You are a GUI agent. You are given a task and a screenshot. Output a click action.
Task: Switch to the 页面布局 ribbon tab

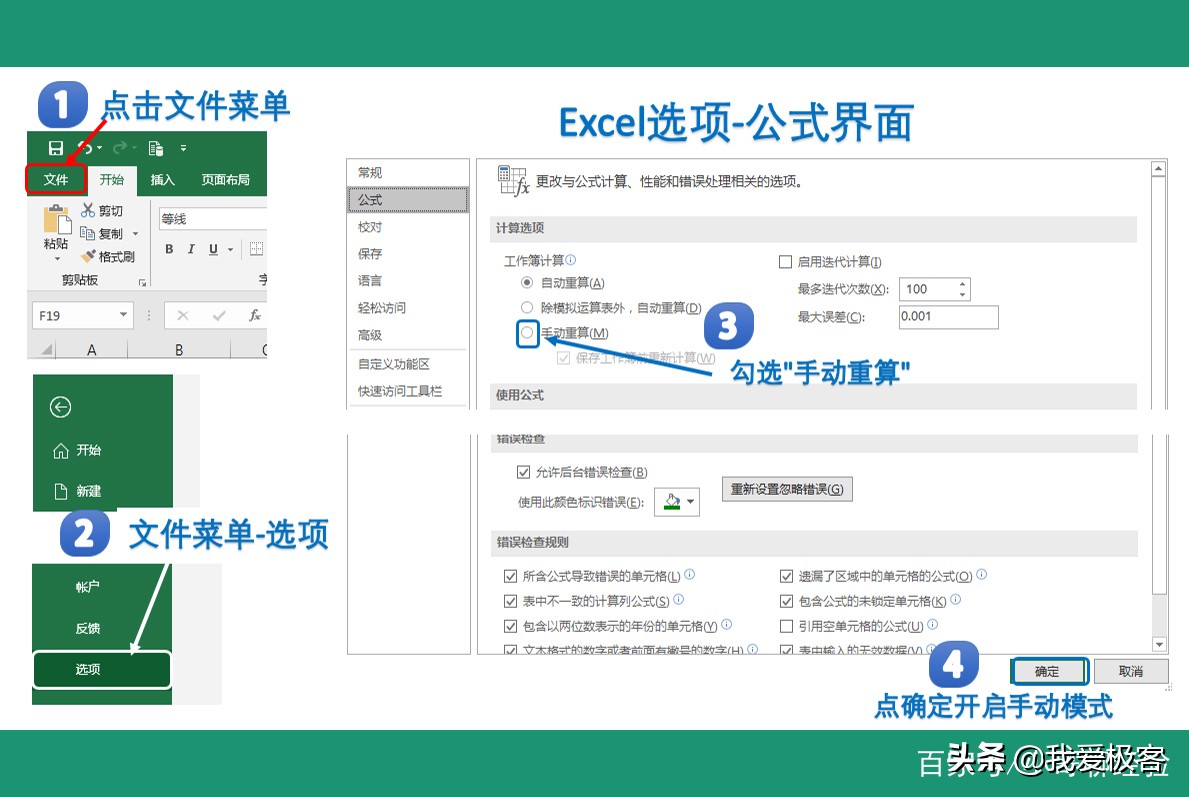(225, 180)
